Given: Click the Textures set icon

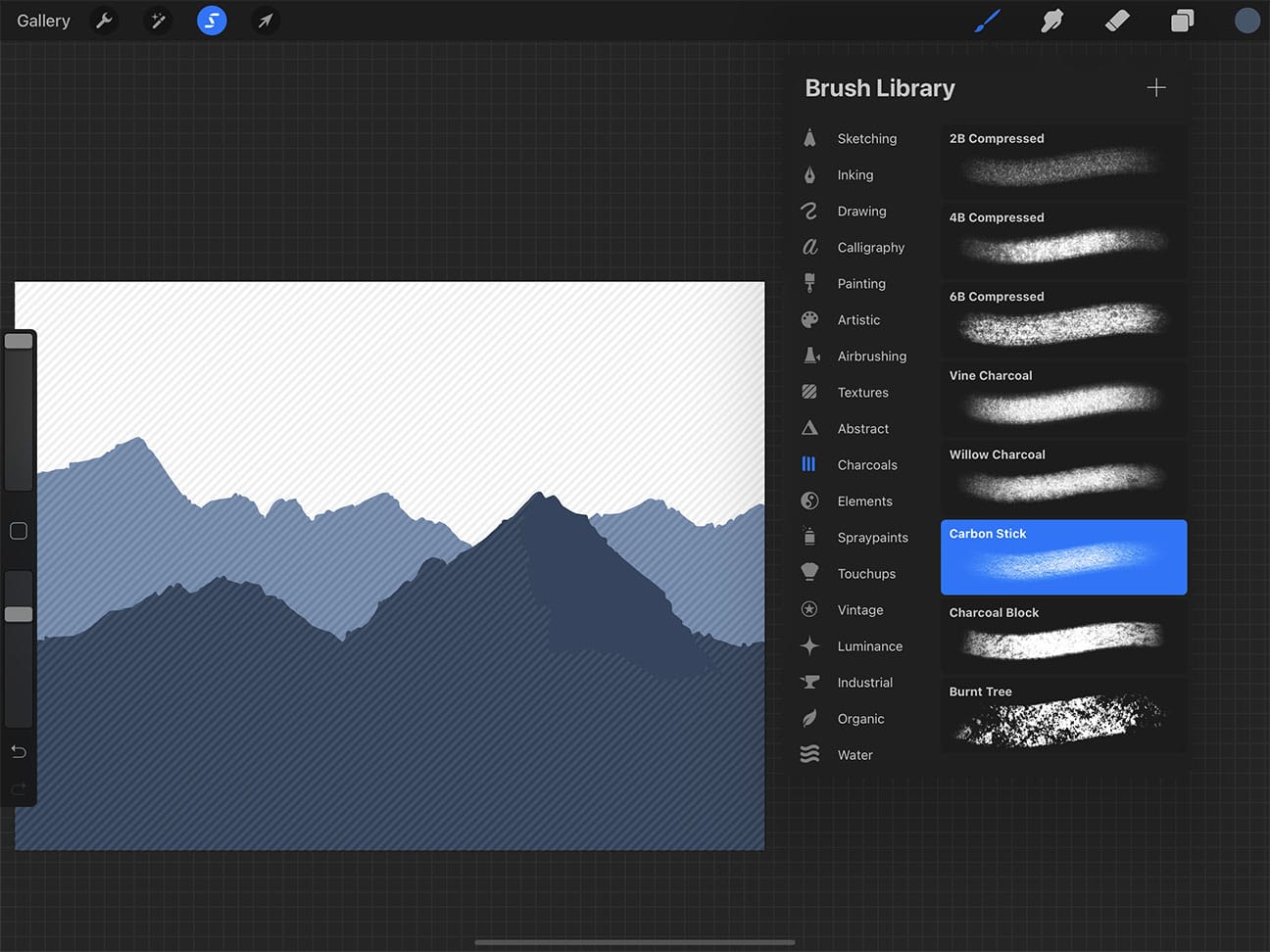Looking at the screenshot, I should [x=809, y=392].
